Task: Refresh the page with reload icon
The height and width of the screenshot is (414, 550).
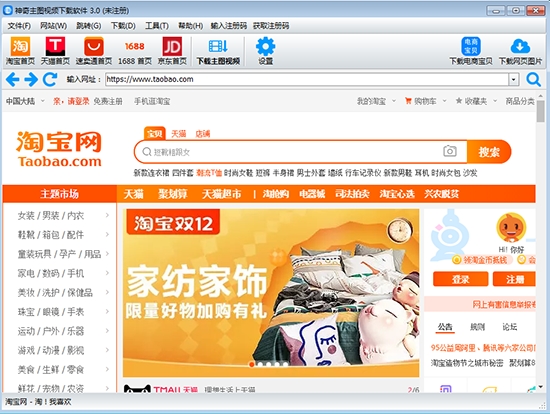Action: pos(50,79)
